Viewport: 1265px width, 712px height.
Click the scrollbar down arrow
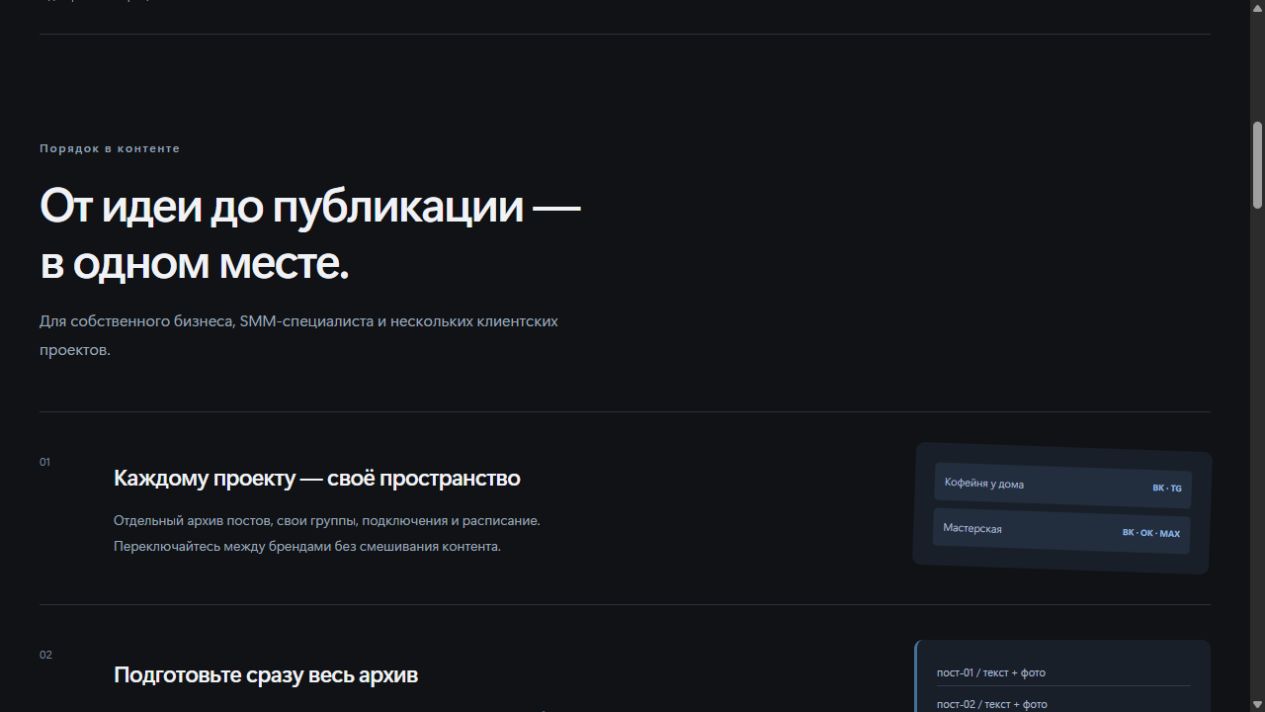click(1257, 704)
